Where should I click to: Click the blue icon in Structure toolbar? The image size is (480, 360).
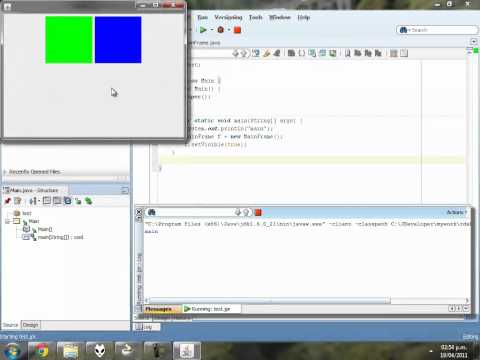[x=68, y=201]
